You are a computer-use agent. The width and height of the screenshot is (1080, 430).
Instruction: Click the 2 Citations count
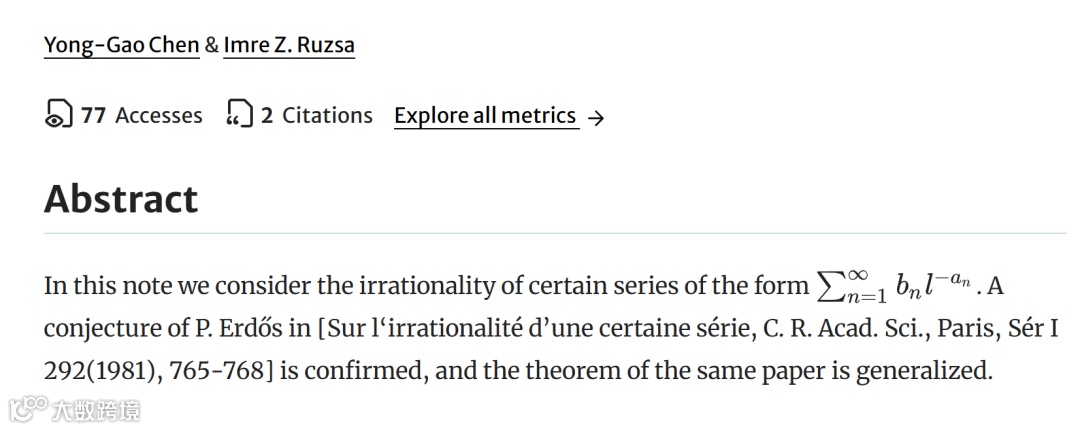tap(316, 116)
